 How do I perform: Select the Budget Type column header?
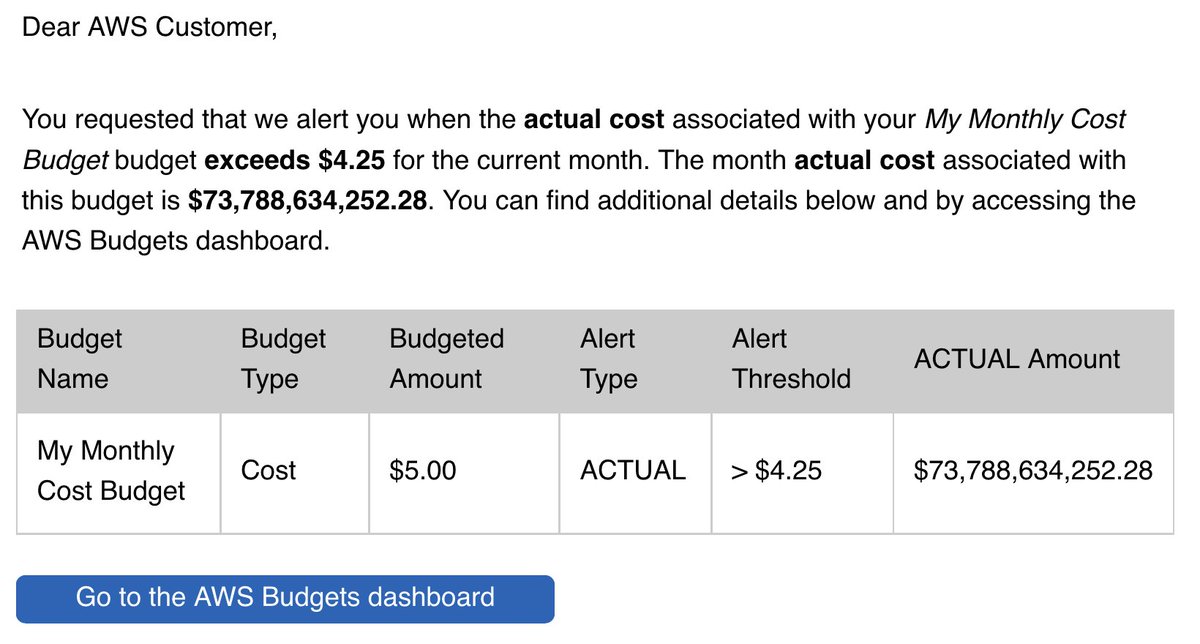pos(295,359)
